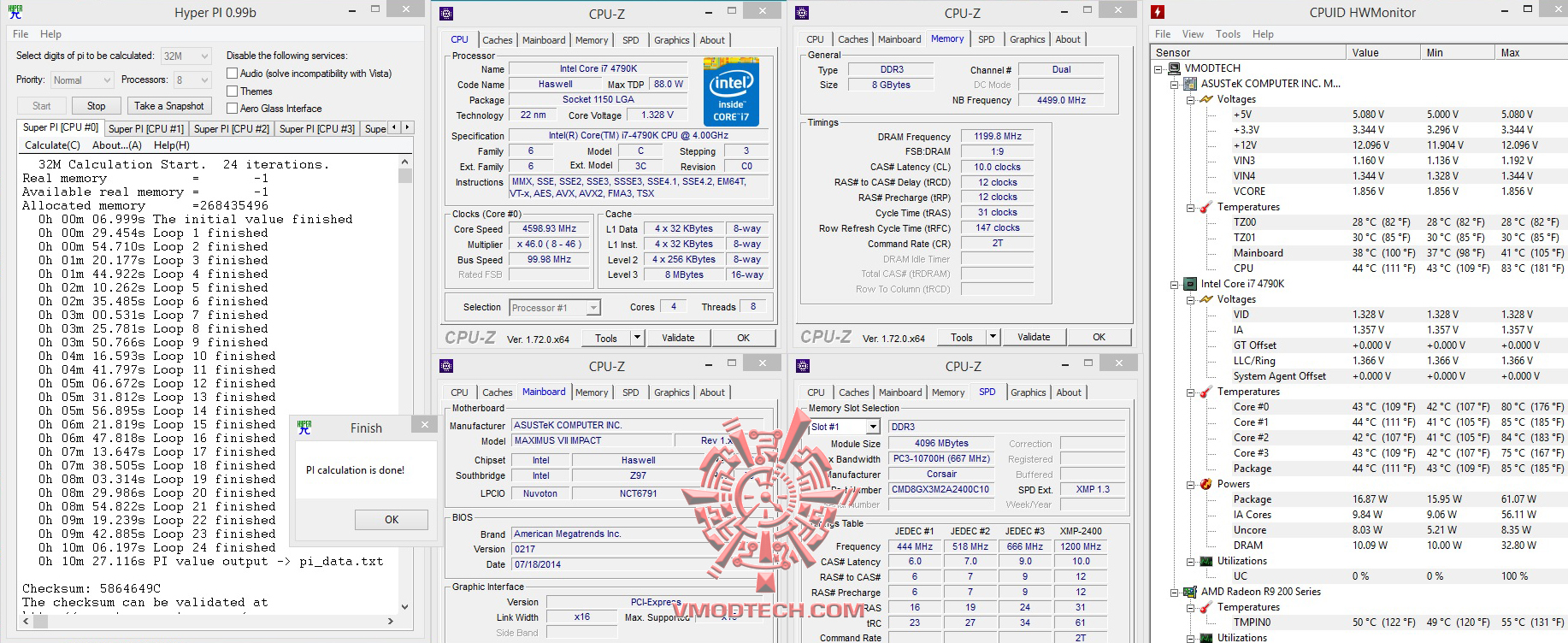
Task: Click the Sensor column header in HWMonitor
Action: point(1247,52)
